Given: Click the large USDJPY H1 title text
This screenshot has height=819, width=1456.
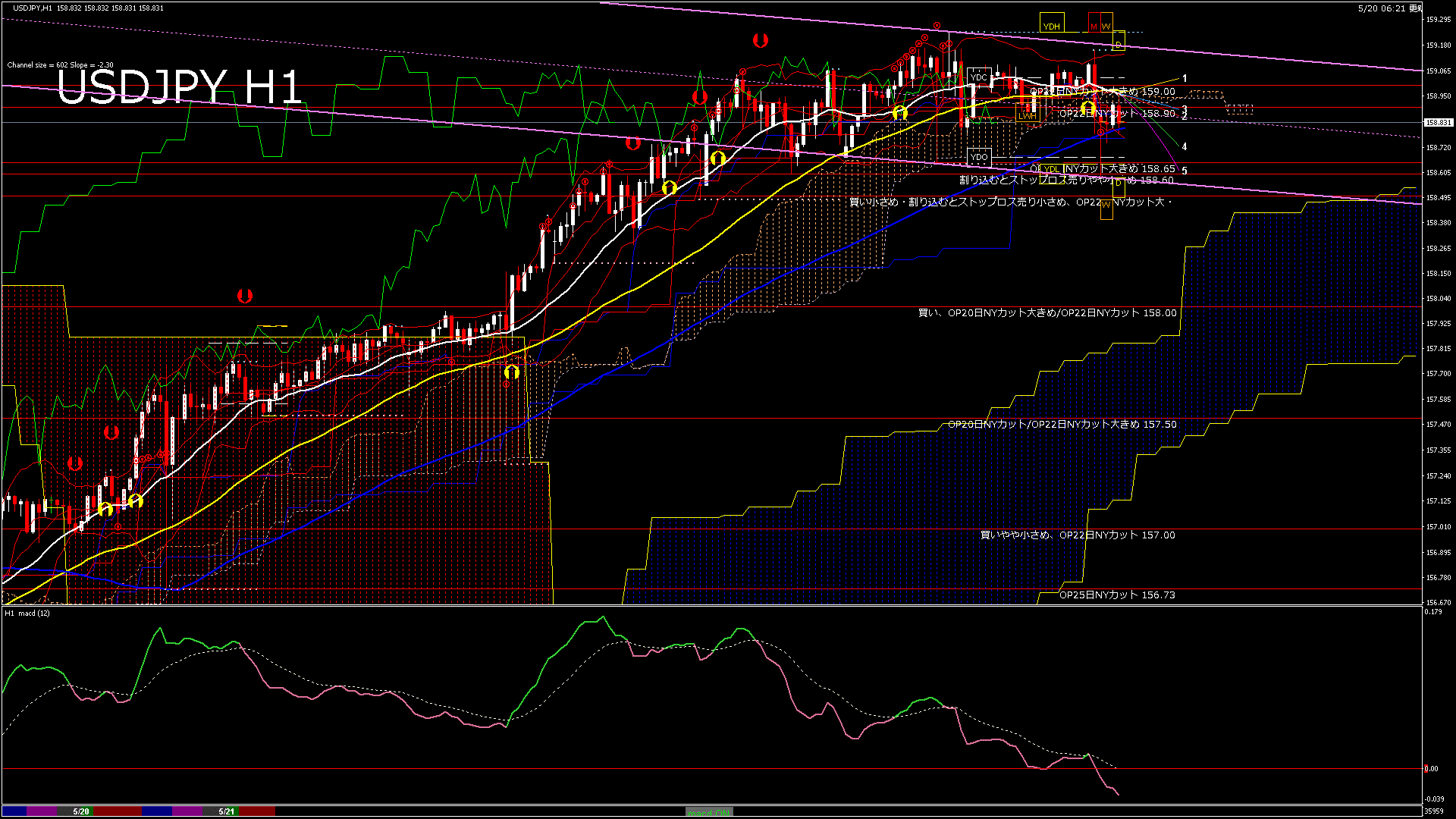Looking at the screenshot, I should click(x=180, y=86).
